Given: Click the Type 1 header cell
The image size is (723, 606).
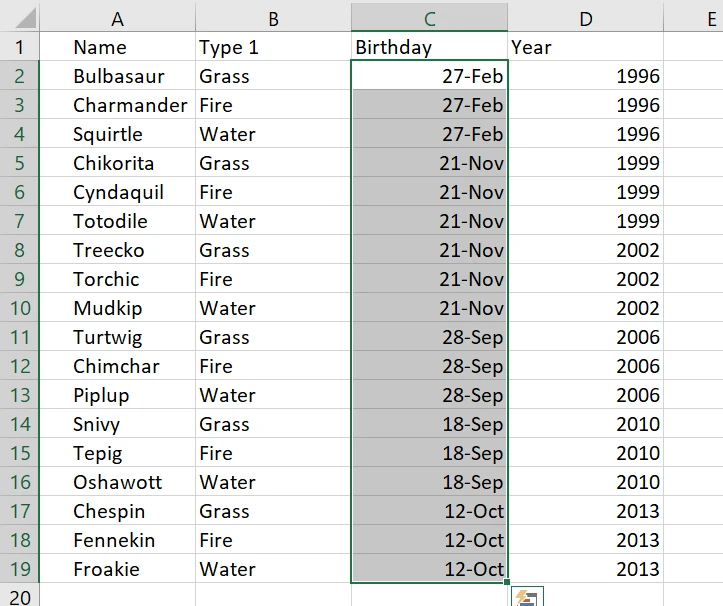Looking at the screenshot, I should pos(273,47).
